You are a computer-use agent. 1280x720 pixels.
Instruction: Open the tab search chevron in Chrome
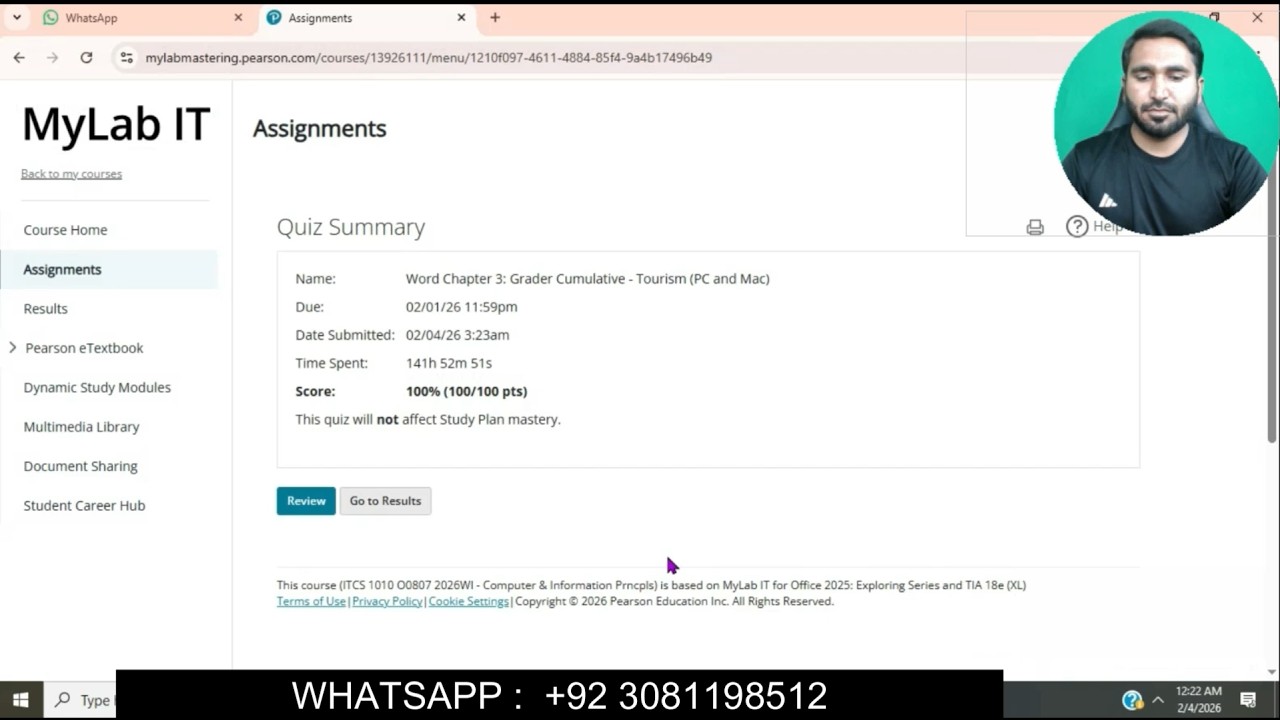coord(17,17)
